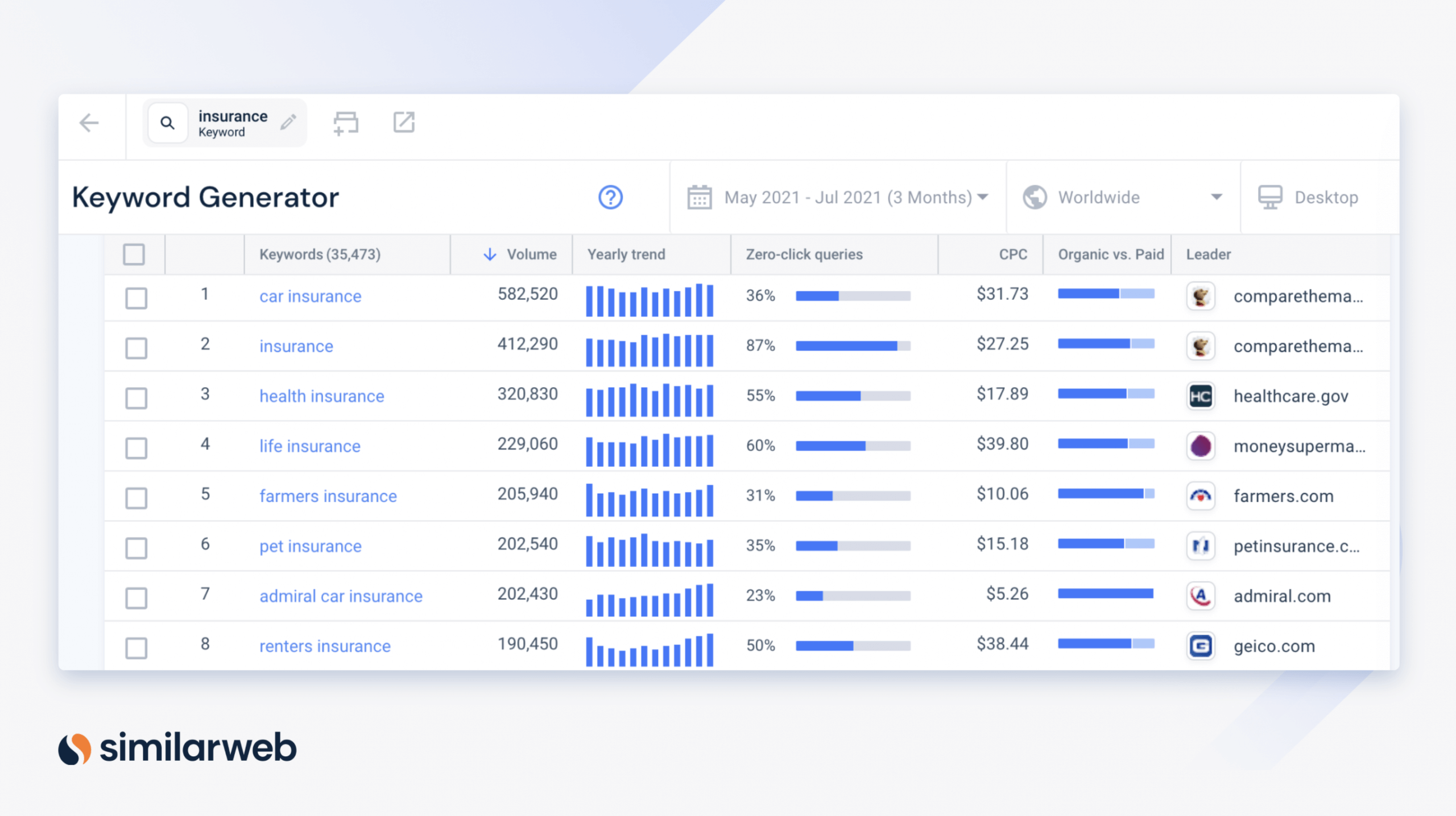The height and width of the screenshot is (816, 1456).
Task: Click the healthcare.gov leader link
Action: 1289,395
